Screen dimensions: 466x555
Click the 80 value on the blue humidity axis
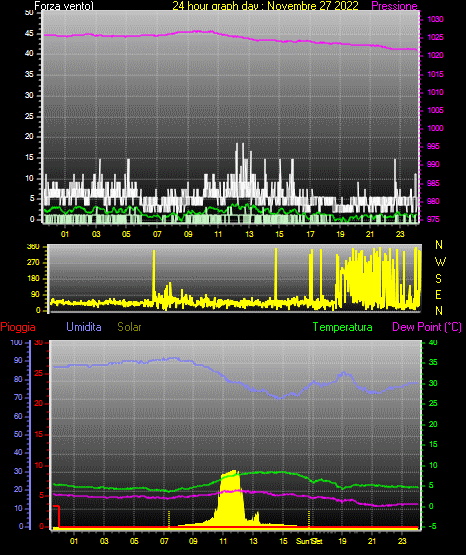click(x=18, y=379)
